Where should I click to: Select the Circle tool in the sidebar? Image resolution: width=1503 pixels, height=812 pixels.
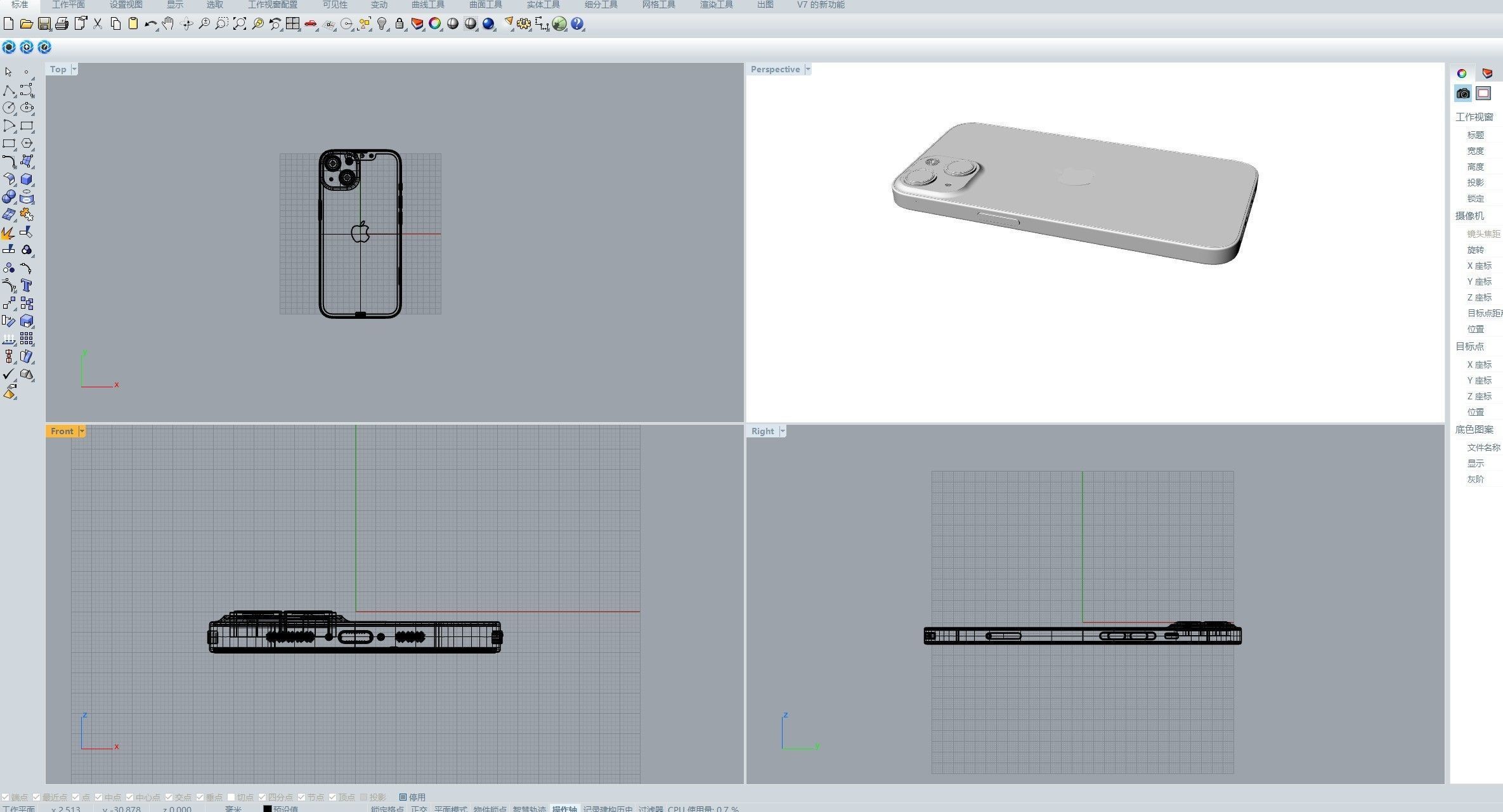coord(9,108)
